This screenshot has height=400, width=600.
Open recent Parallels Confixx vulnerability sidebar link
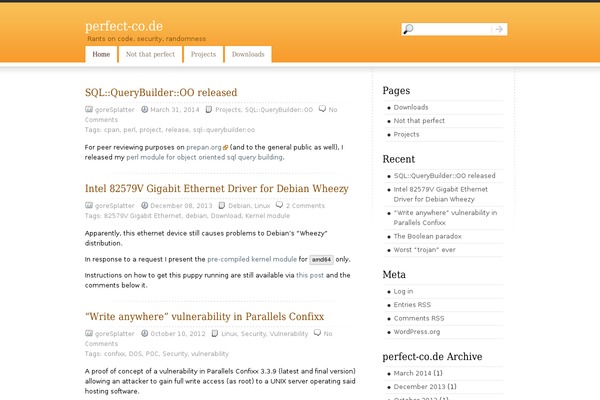[445, 217]
